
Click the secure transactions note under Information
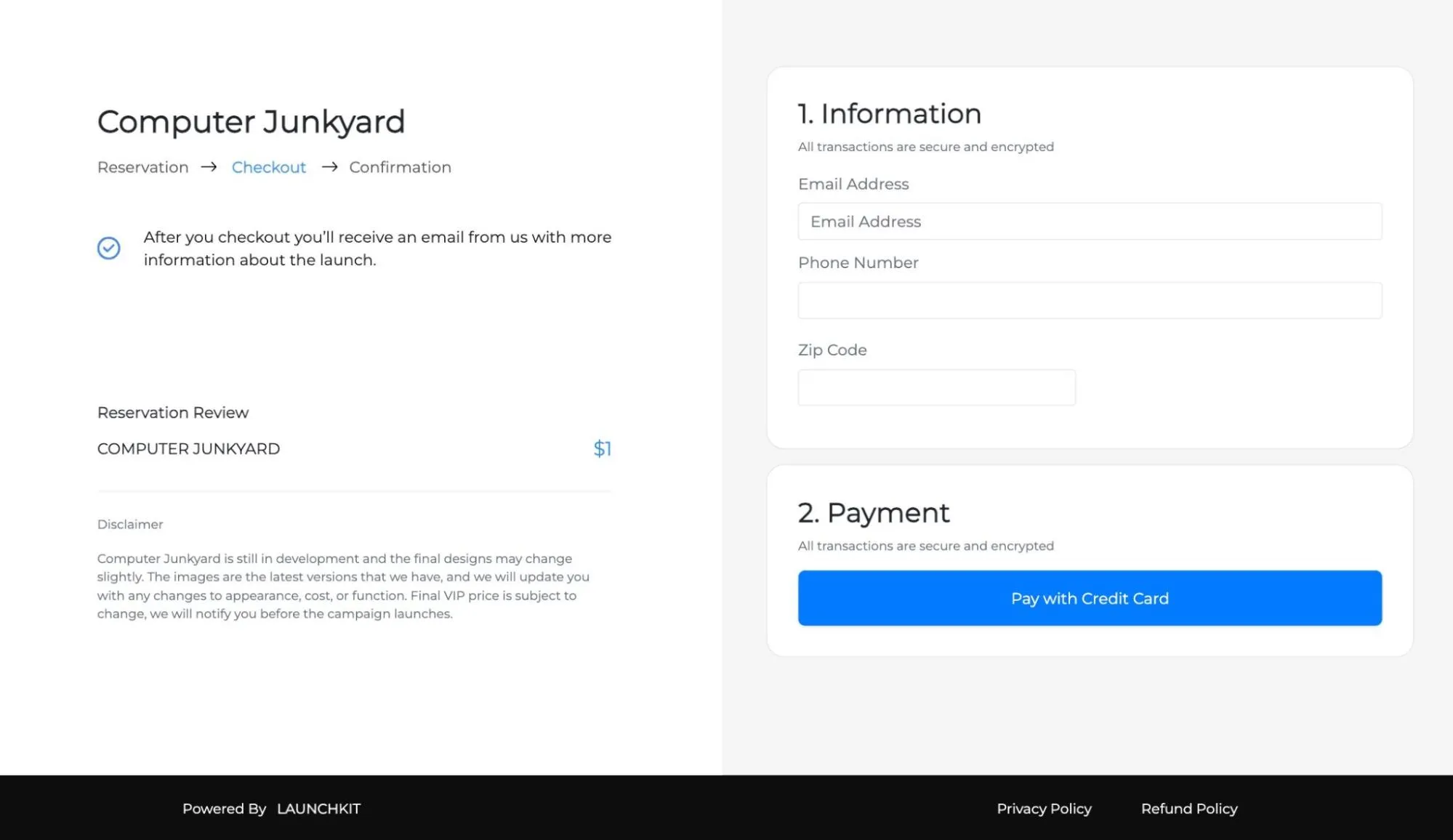pos(926,147)
